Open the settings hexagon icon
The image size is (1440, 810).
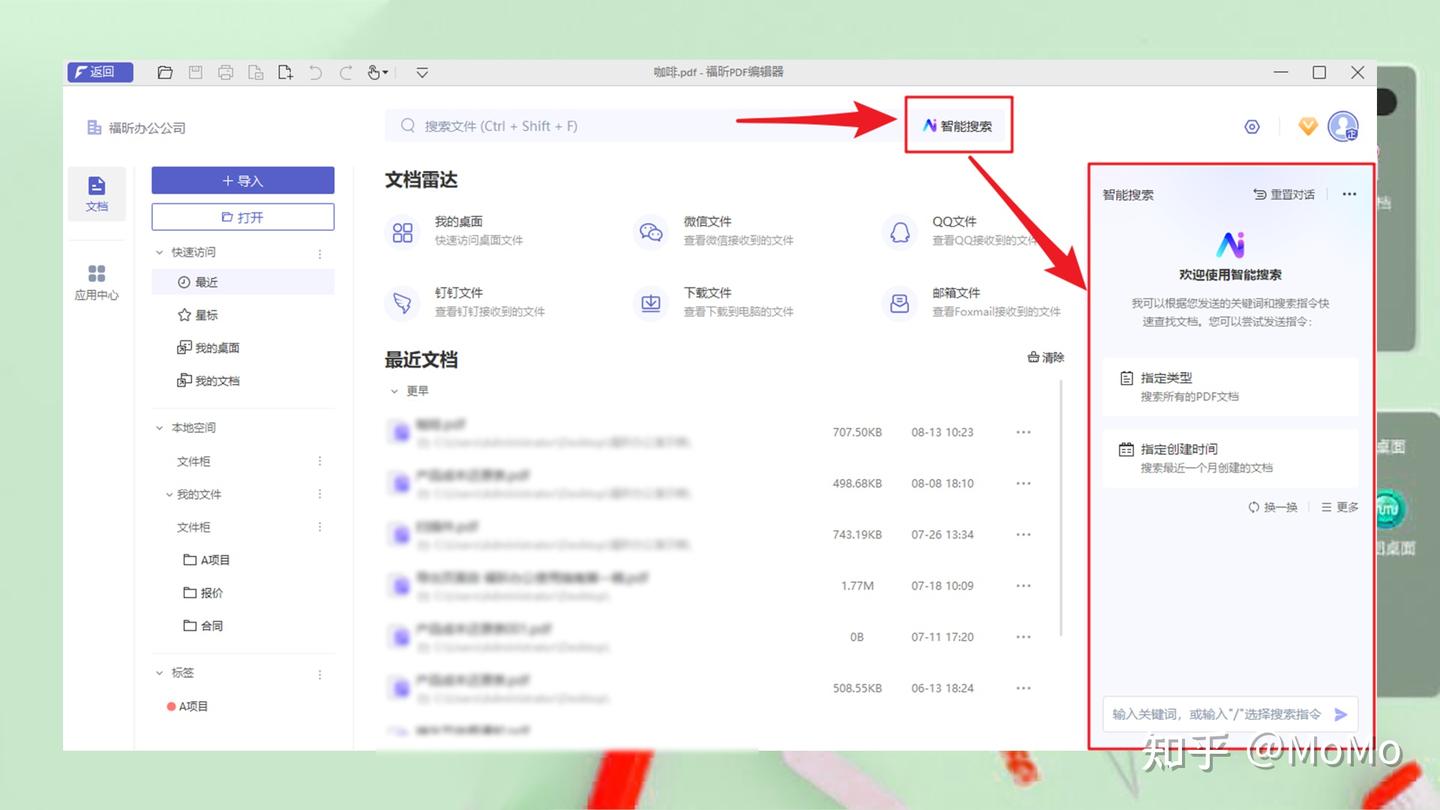(x=1252, y=127)
